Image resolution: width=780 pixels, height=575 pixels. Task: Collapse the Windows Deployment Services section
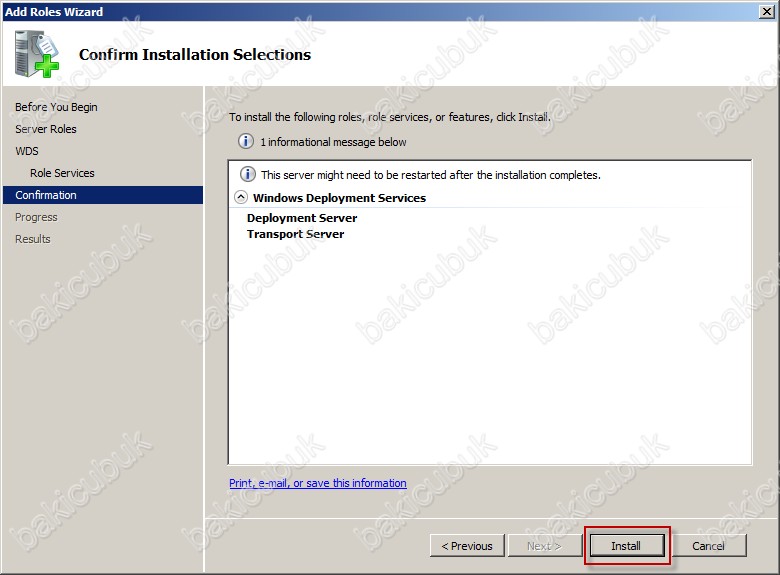[241, 197]
